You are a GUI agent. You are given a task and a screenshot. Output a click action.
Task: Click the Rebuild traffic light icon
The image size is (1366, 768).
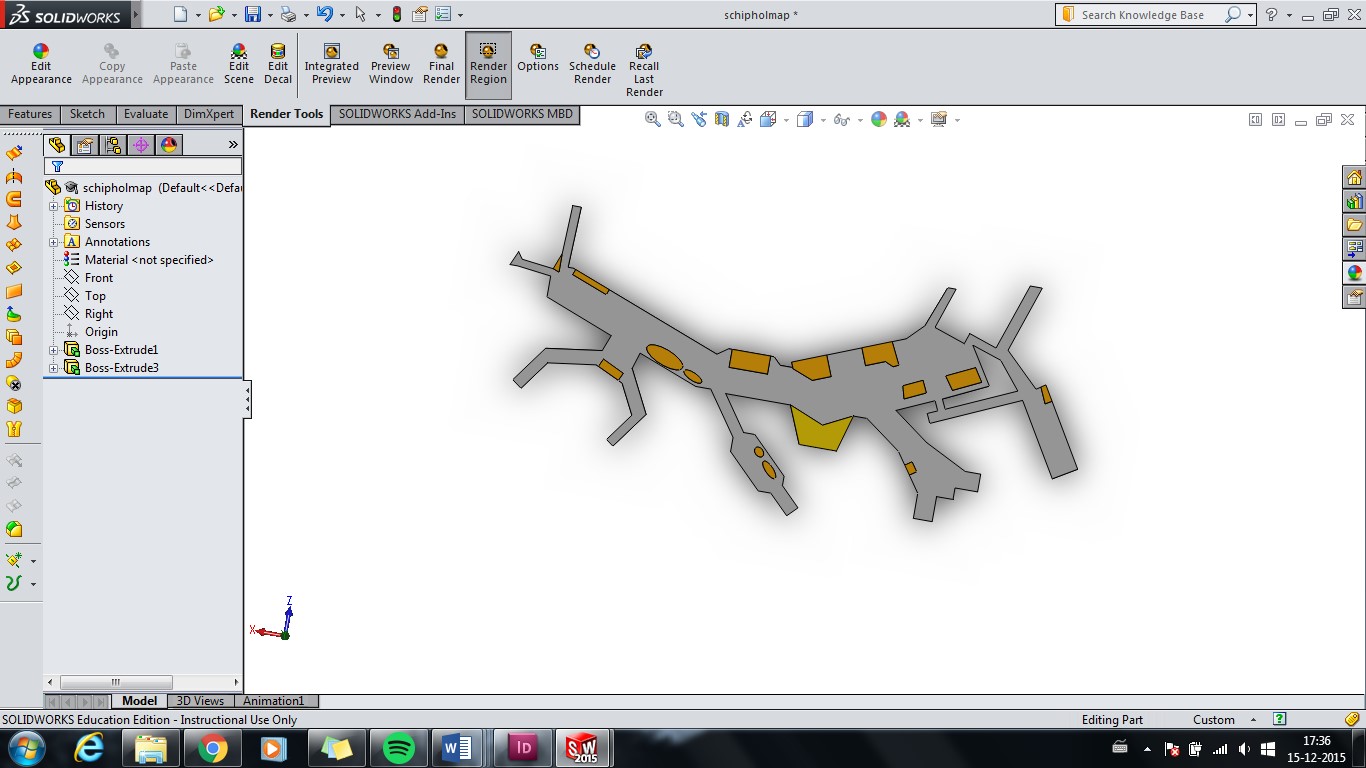pos(397,14)
